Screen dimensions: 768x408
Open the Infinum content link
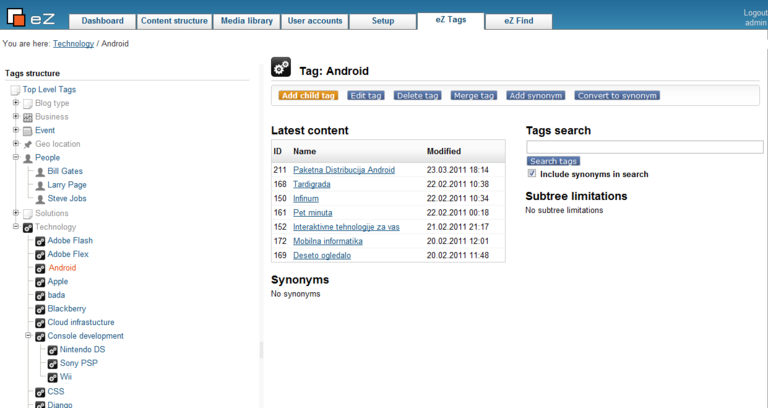tap(306, 198)
